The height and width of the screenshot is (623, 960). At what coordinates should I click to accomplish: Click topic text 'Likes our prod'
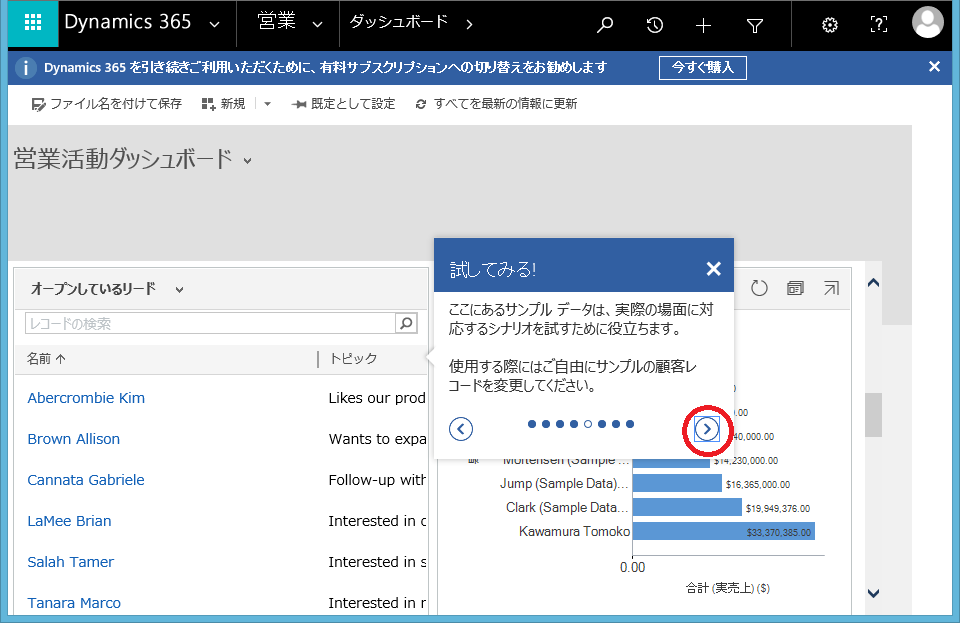[377, 398]
